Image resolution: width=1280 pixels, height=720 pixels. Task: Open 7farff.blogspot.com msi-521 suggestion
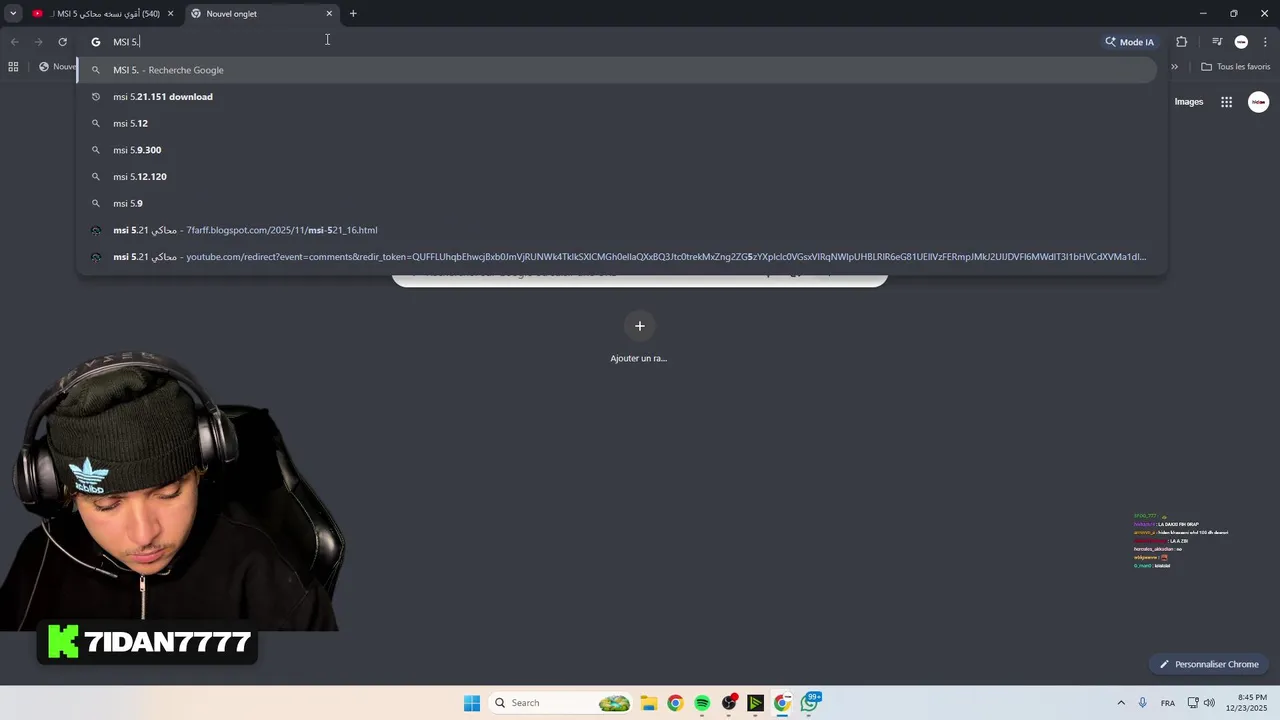point(616,230)
